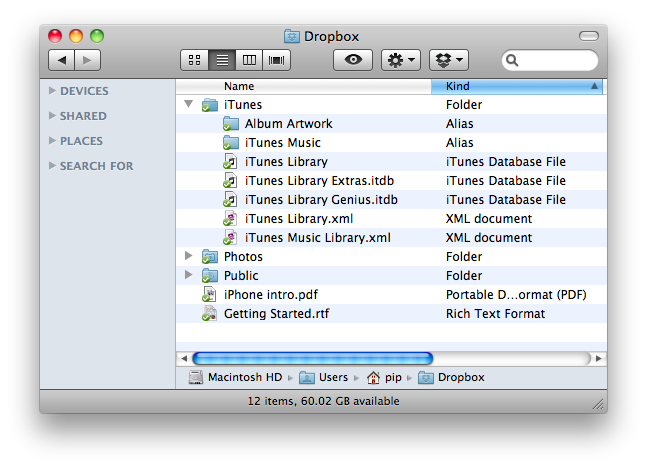647x468 pixels.
Task: Expand the Public folder disclosure triangle
Action: coord(189,275)
